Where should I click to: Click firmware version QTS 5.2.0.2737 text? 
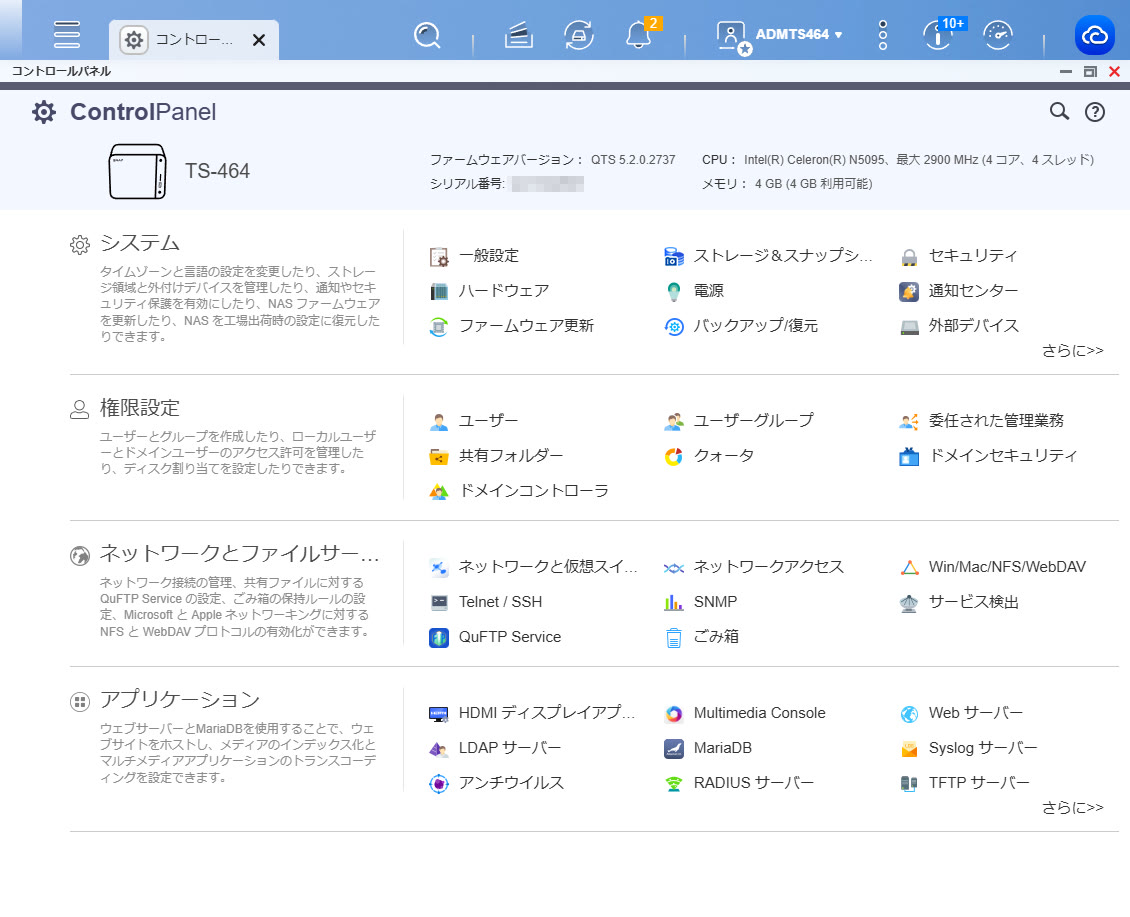point(633,160)
